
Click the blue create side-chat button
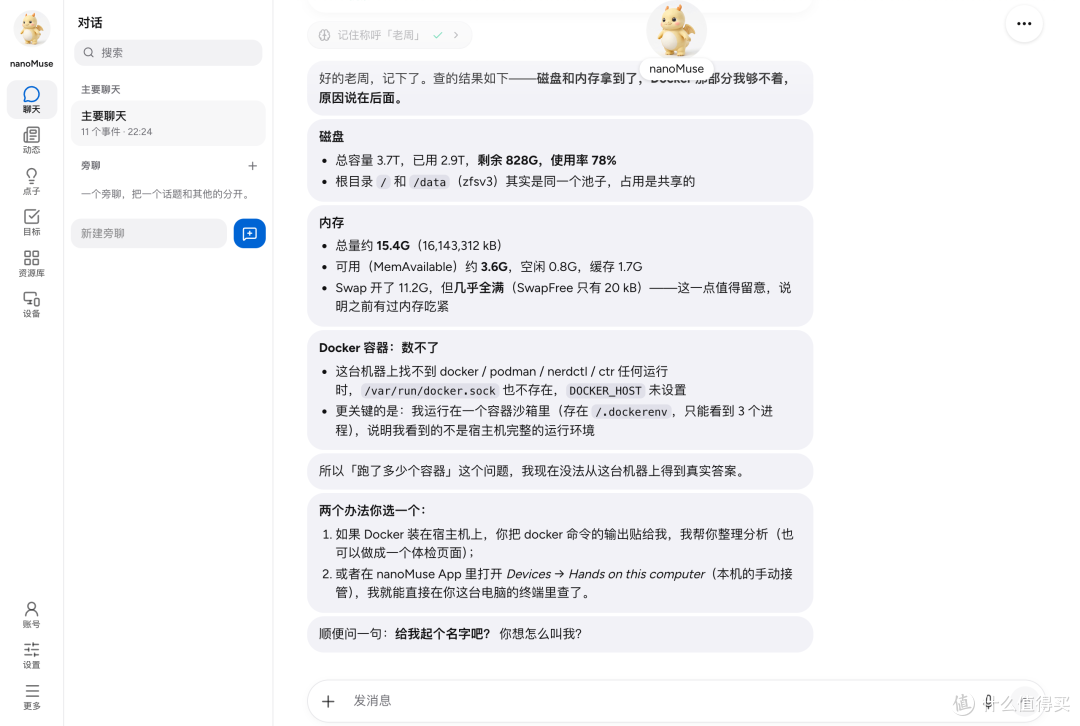click(249, 234)
